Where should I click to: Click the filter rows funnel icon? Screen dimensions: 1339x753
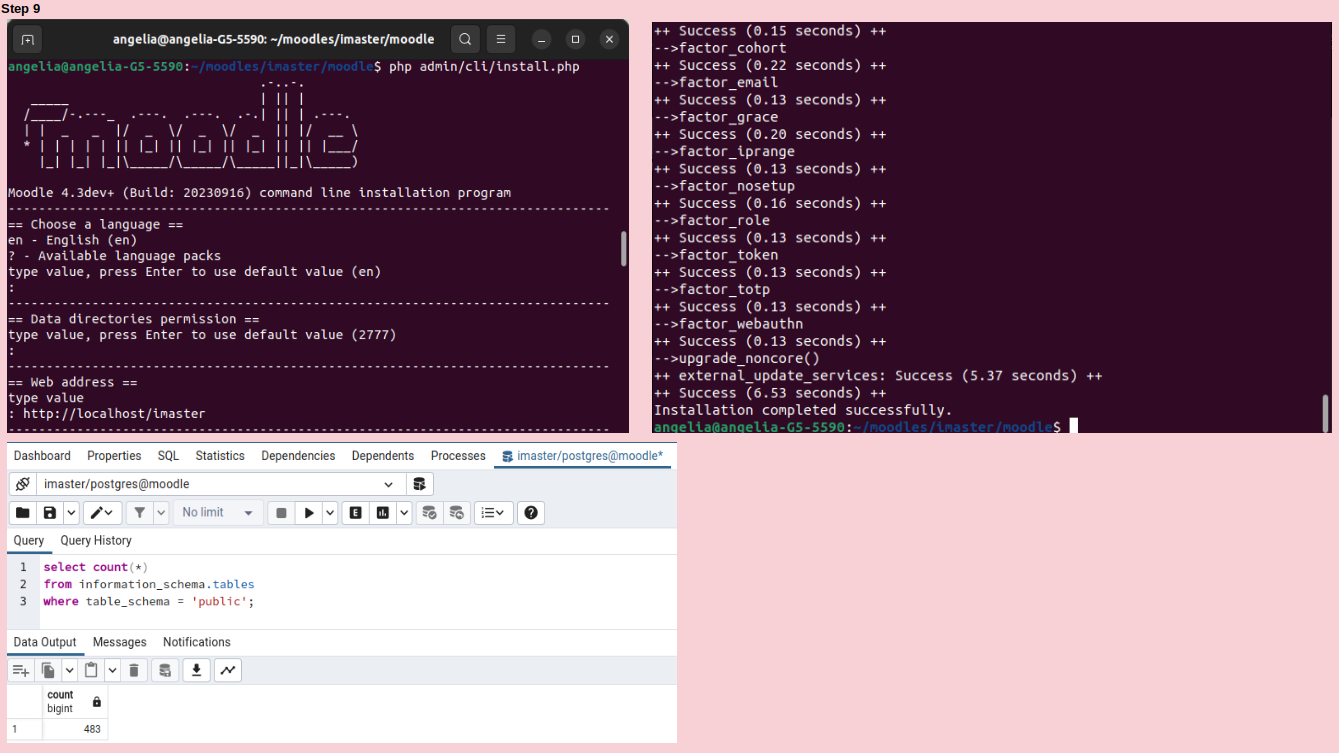pyautogui.click(x=140, y=513)
